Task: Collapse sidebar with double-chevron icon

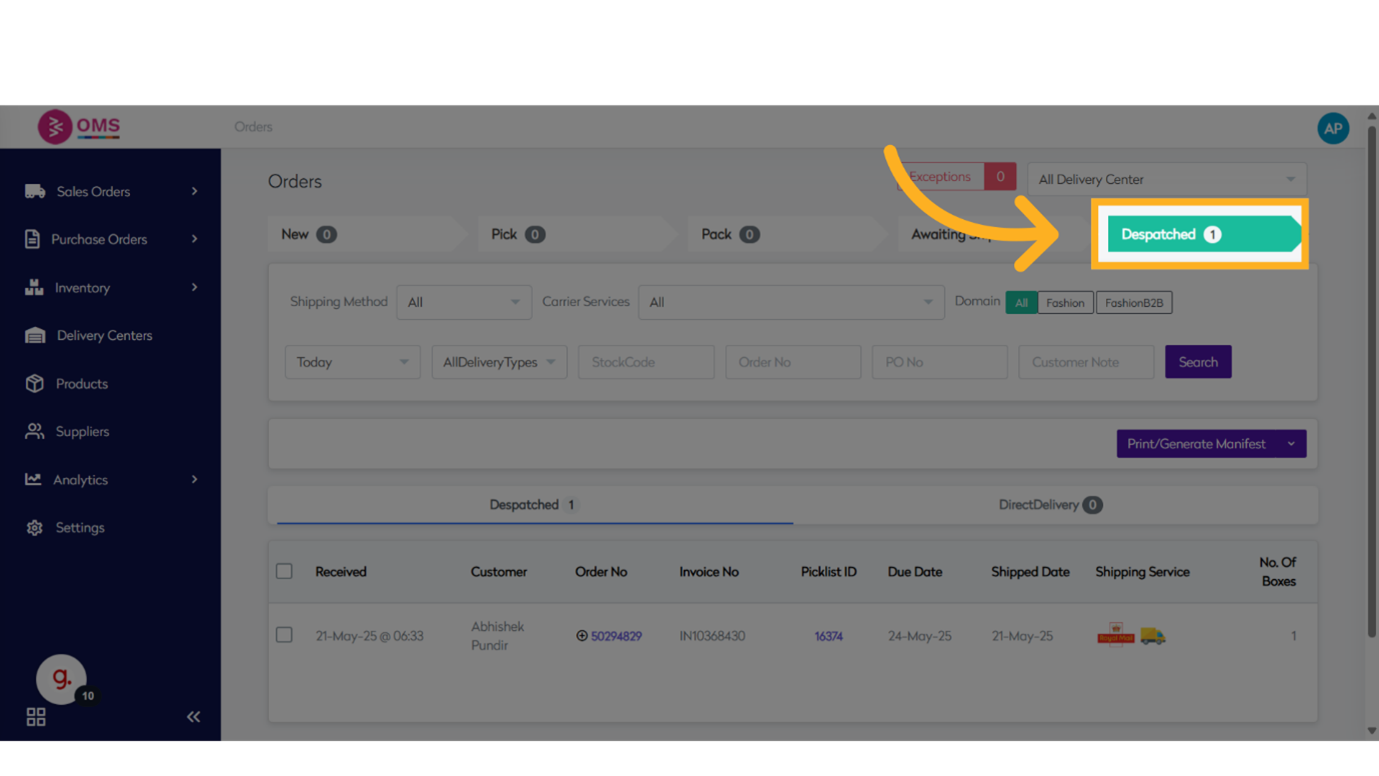Action: tap(193, 716)
